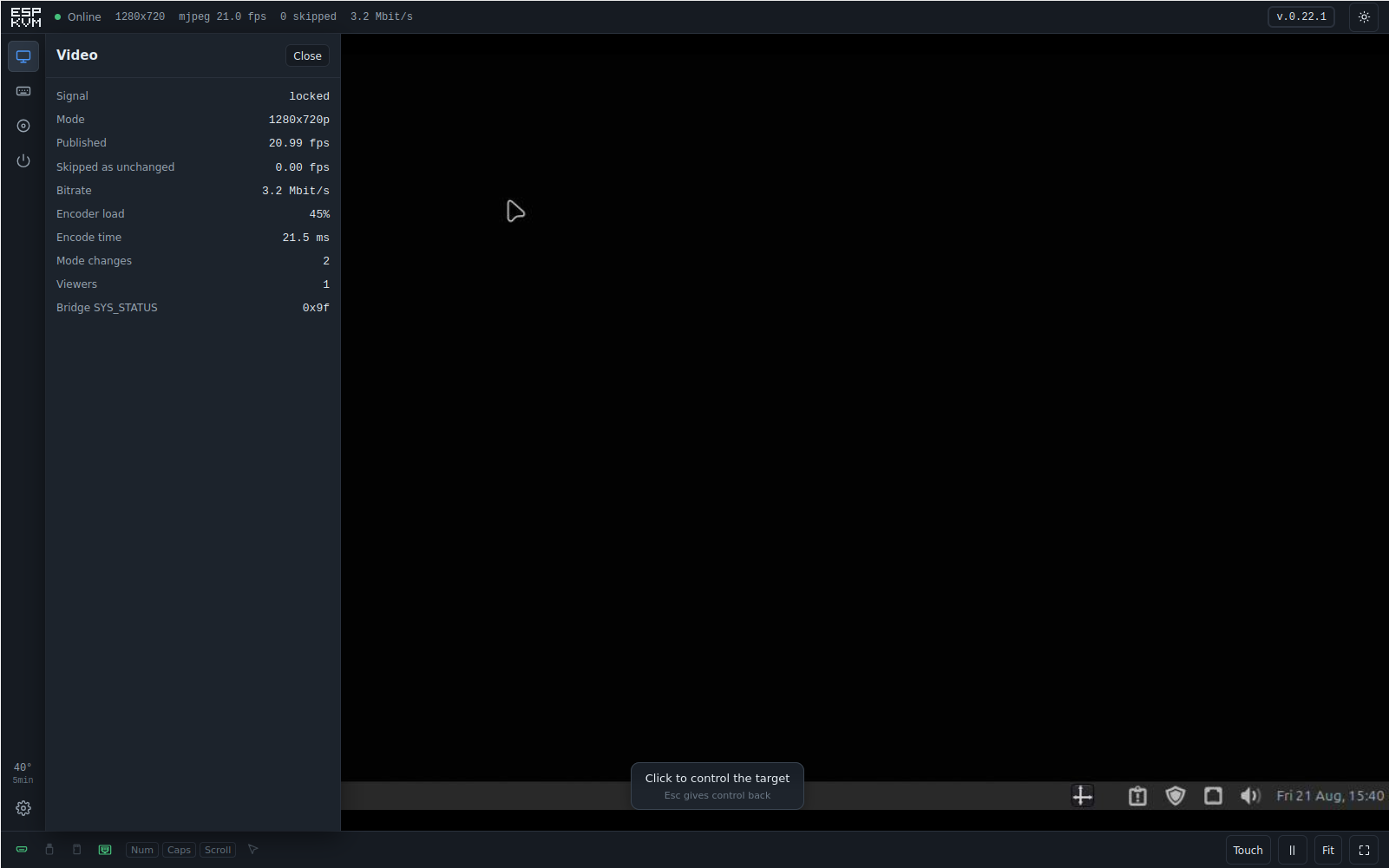
Task: Click the v.0.22.1 version button
Action: (x=1301, y=16)
